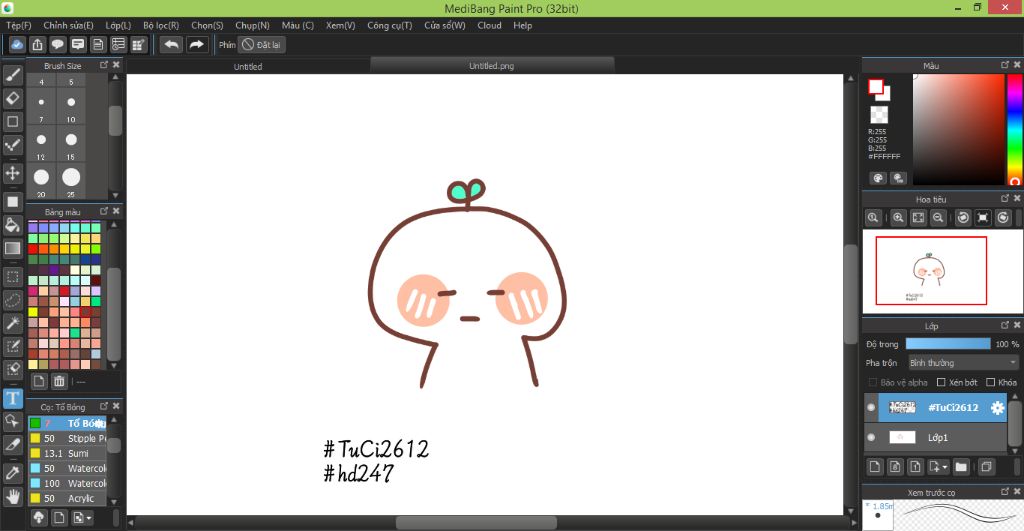This screenshot has width=1024, height=531.
Task: Select the Stipple Pen brush
Action: pyautogui.click(x=67, y=438)
